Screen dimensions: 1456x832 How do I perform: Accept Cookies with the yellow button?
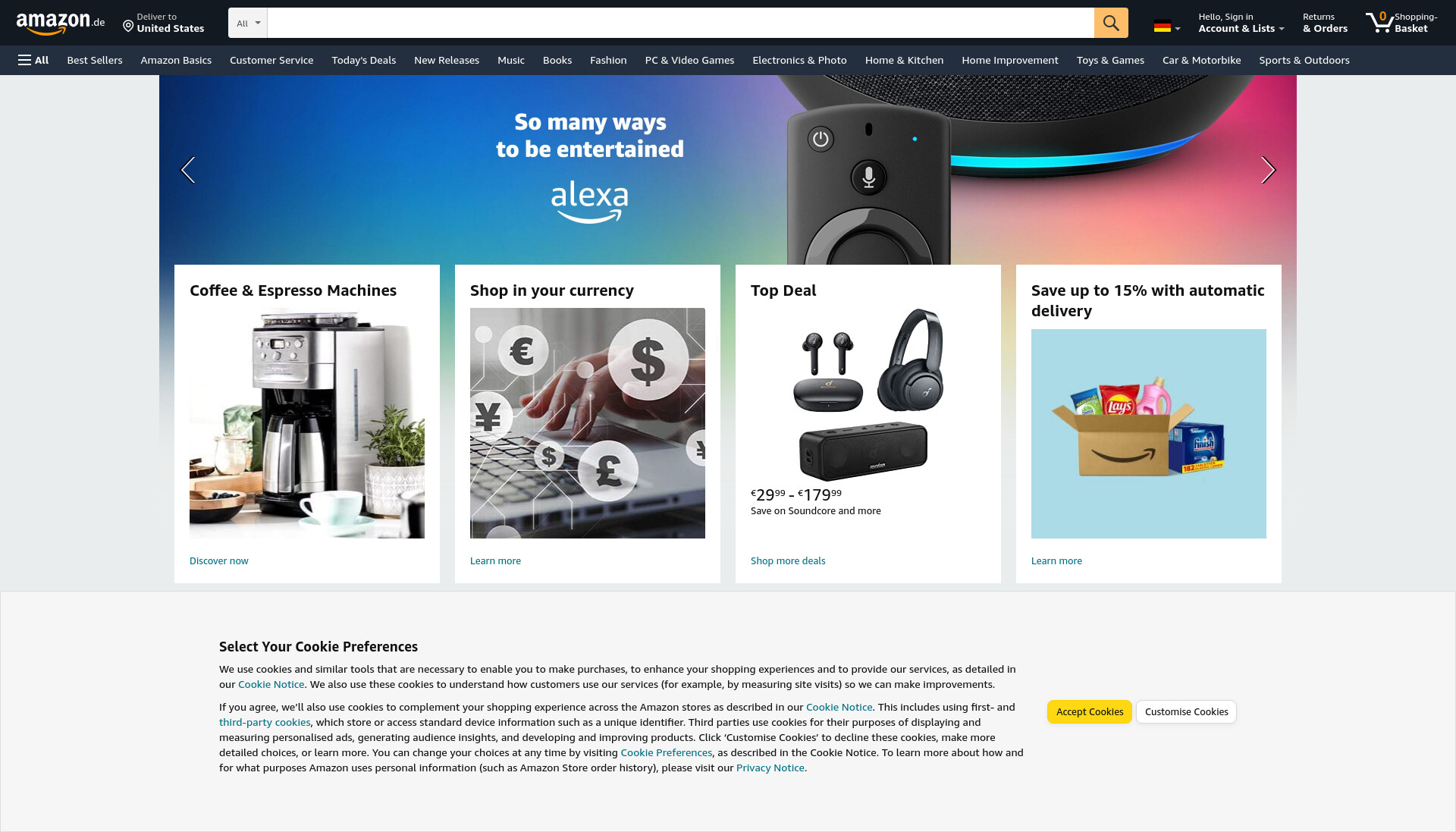[1090, 711]
